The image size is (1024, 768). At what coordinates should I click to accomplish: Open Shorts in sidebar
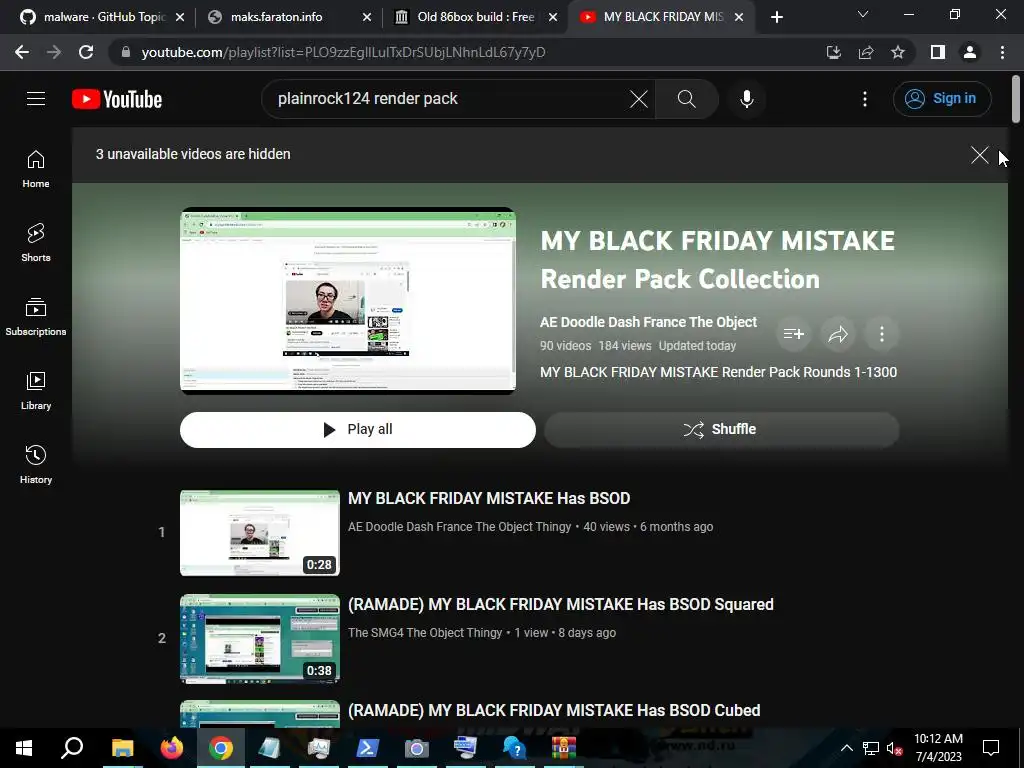pyautogui.click(x=36, y=242)
